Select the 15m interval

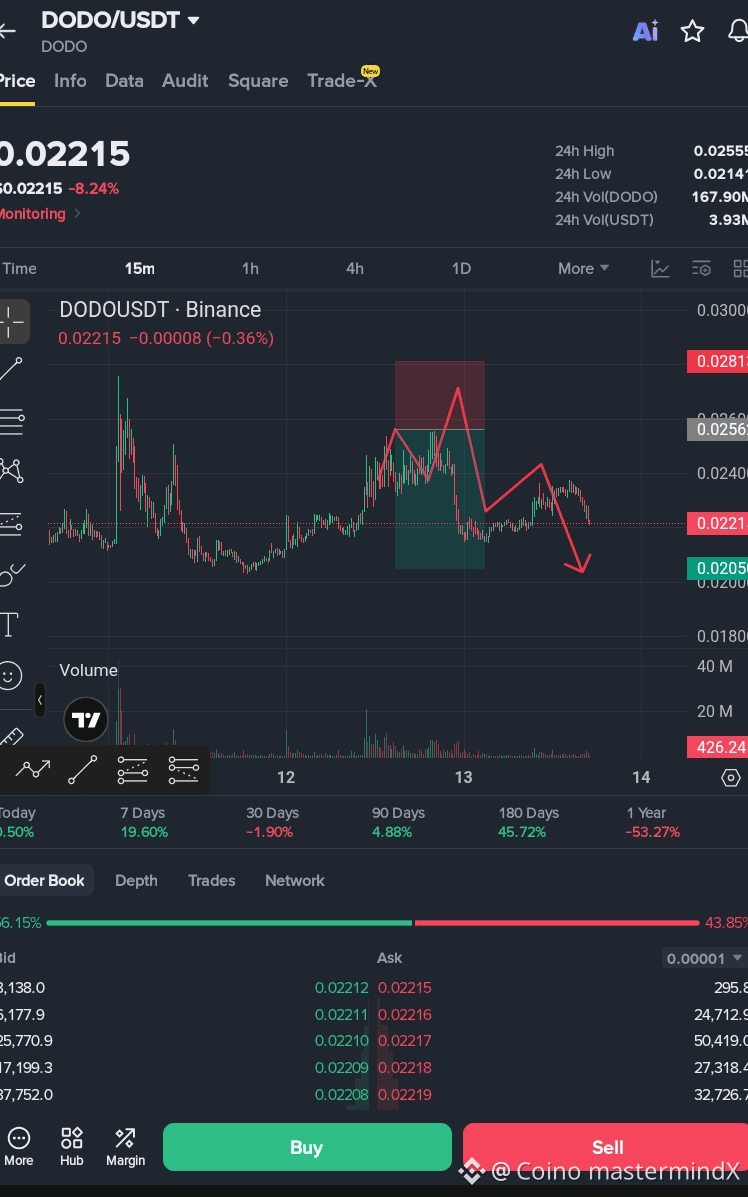click(x=140, y=269)
